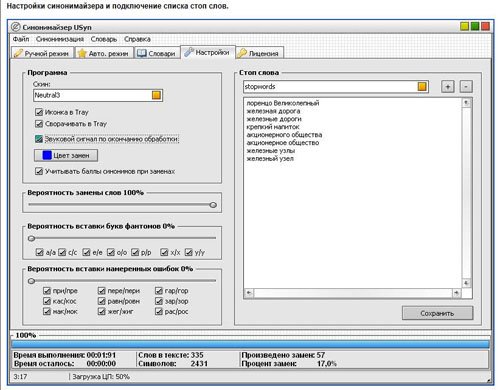
Task: Toggle Учитывать баллы синонимов при заменах
Action: click(39, 171)
